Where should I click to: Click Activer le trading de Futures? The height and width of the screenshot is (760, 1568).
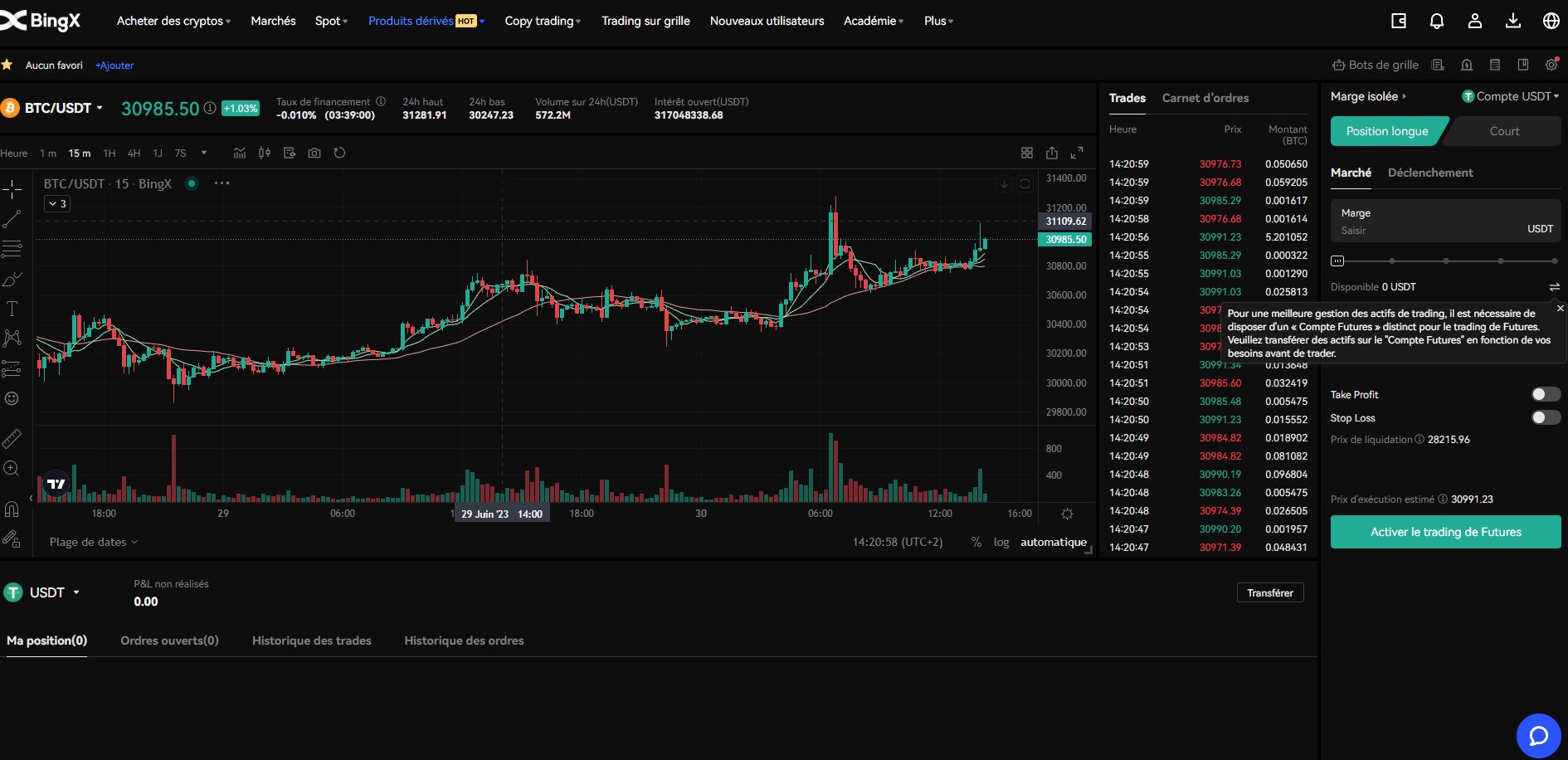[1446, 532]
